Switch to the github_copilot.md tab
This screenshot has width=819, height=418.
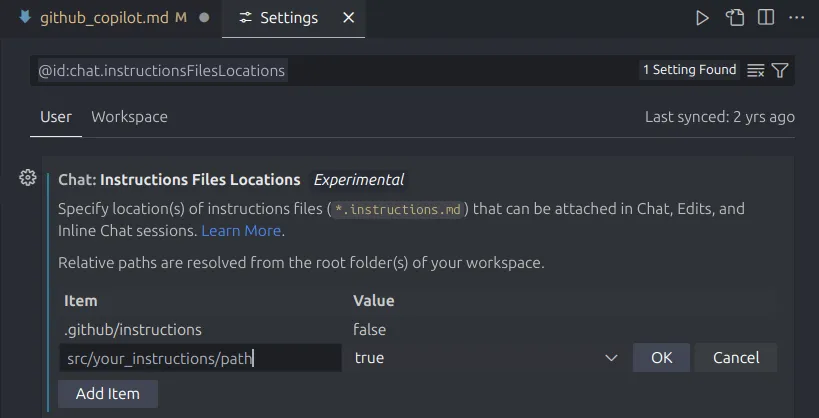(113, 18)
